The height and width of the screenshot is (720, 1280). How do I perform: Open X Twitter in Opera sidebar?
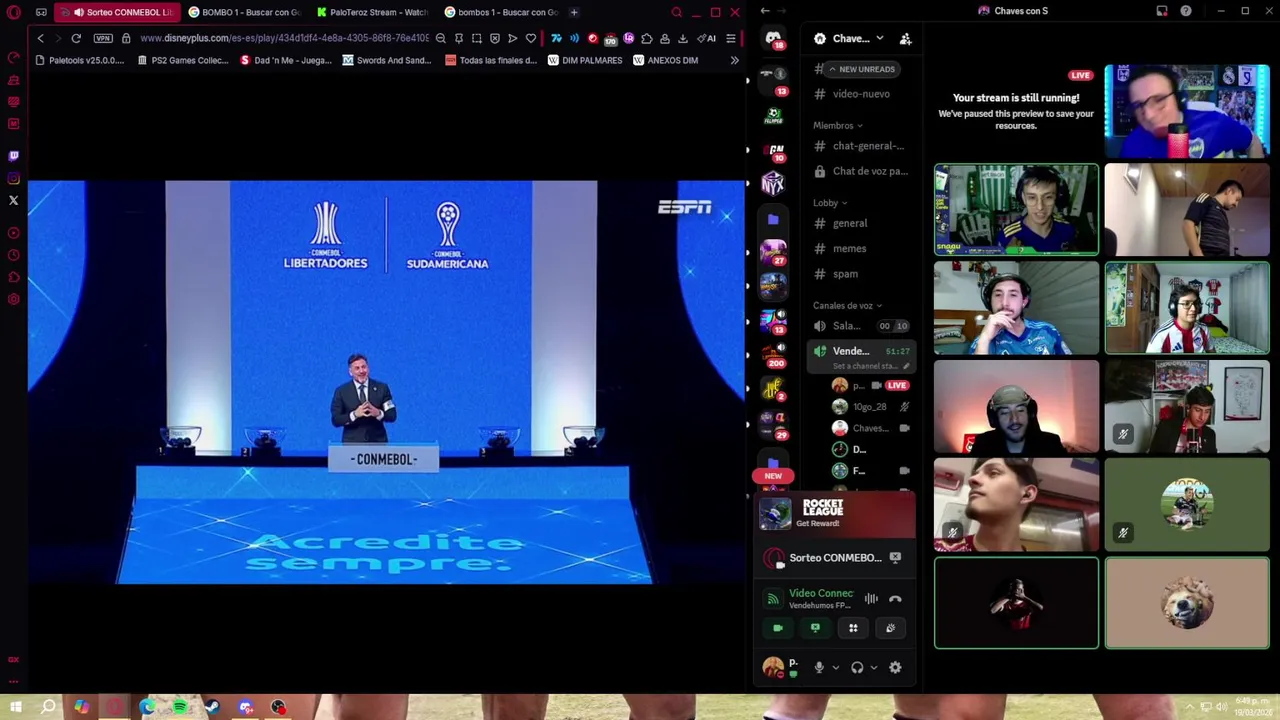coord(13,200)
